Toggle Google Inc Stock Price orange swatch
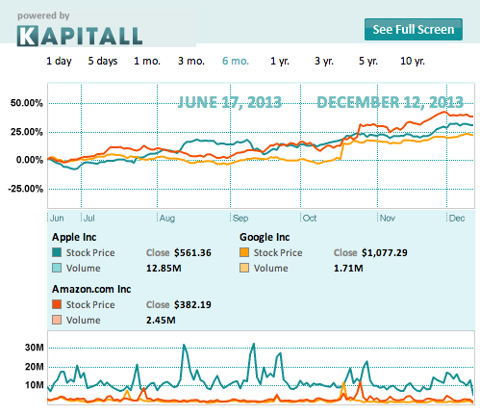This screenshot has height=415, width=480. [244, 253]
